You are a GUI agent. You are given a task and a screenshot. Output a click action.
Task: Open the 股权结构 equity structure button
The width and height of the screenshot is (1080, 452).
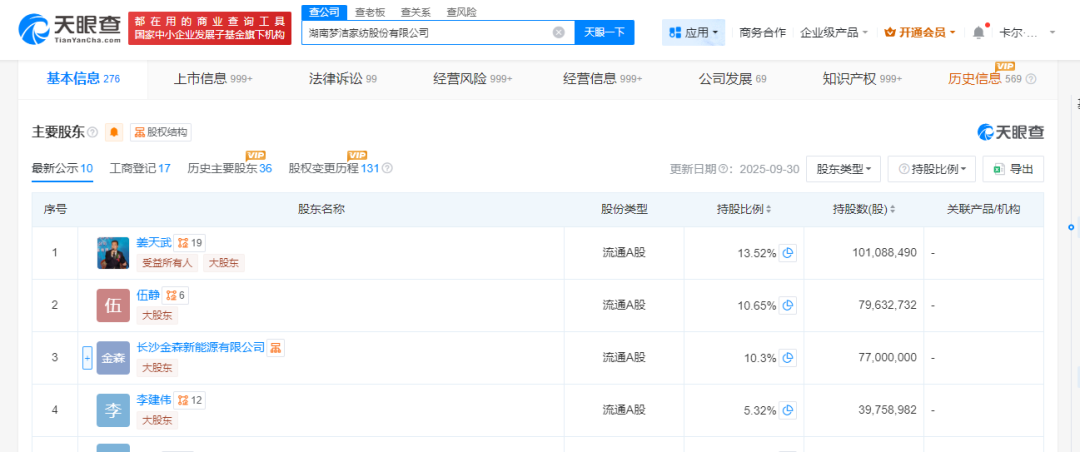click(x=160, y=132)
